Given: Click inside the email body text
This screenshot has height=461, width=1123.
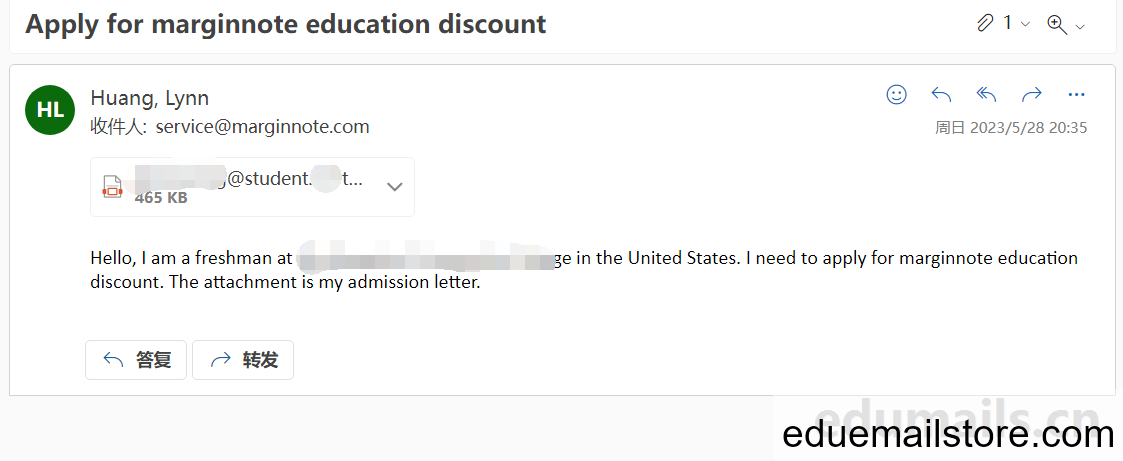Looking at the screenshot, I should tap(584, 270).
